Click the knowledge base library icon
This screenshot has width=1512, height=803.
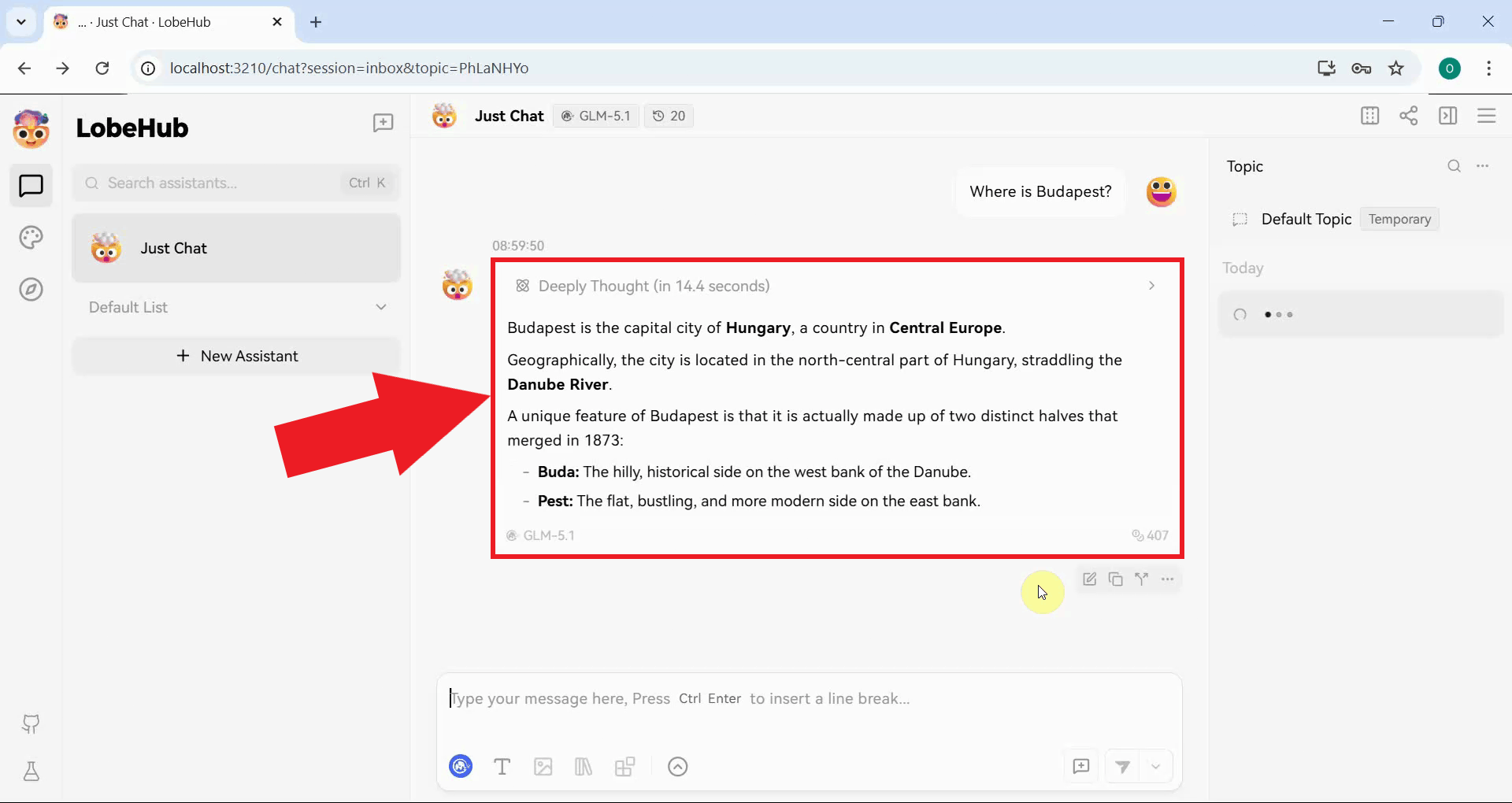coord(584,767)
